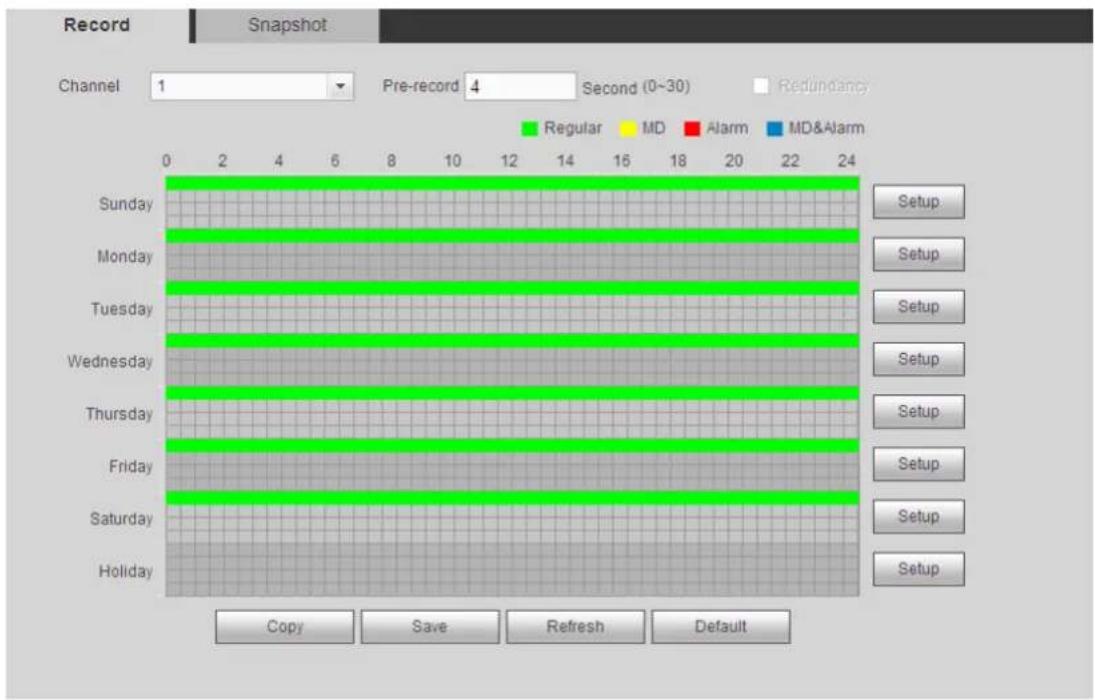Screen dimensions: 1095x700
Task: Click the Holiday day label
Action: 126,571
